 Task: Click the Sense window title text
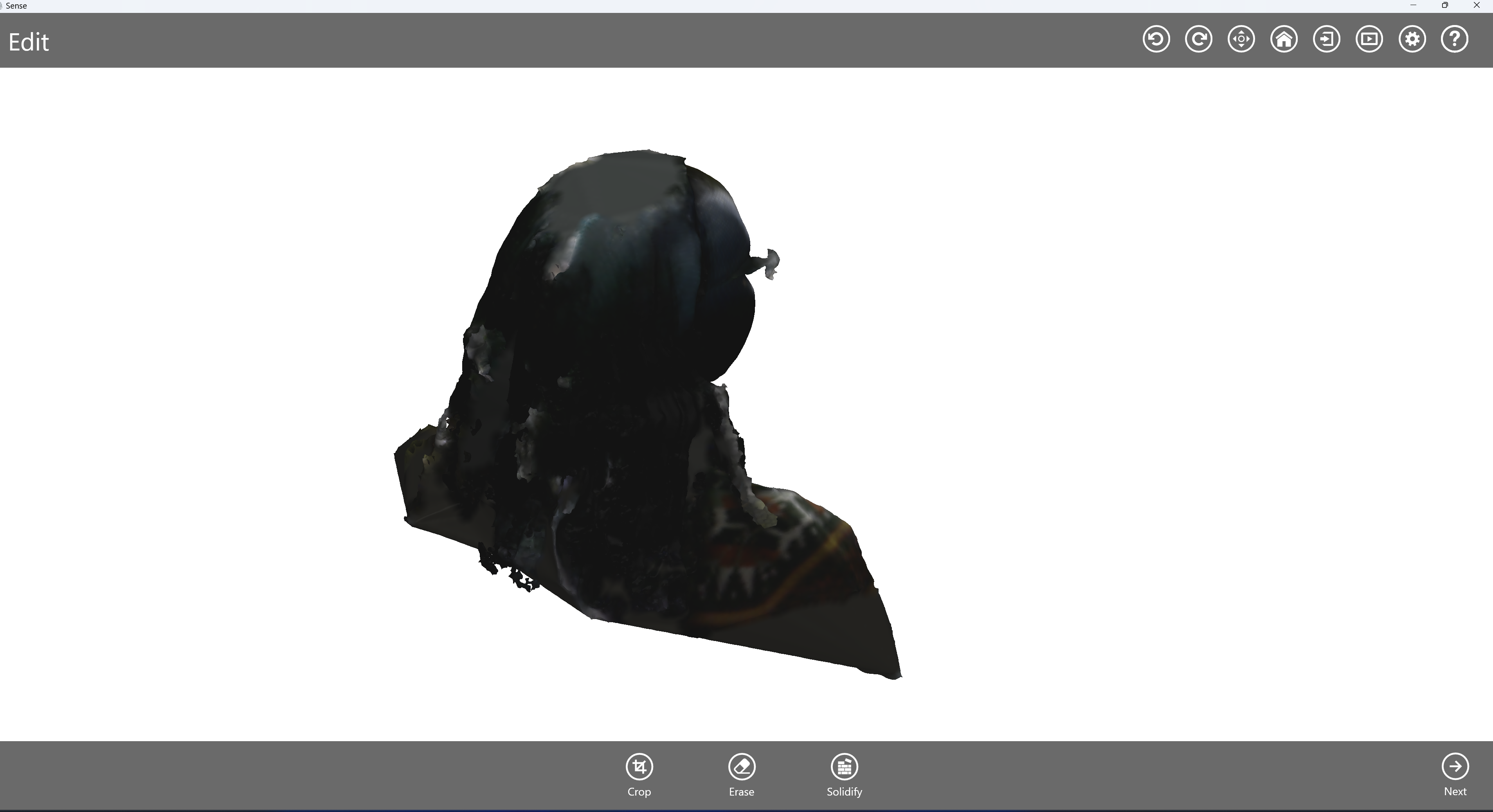coord(16,6)
